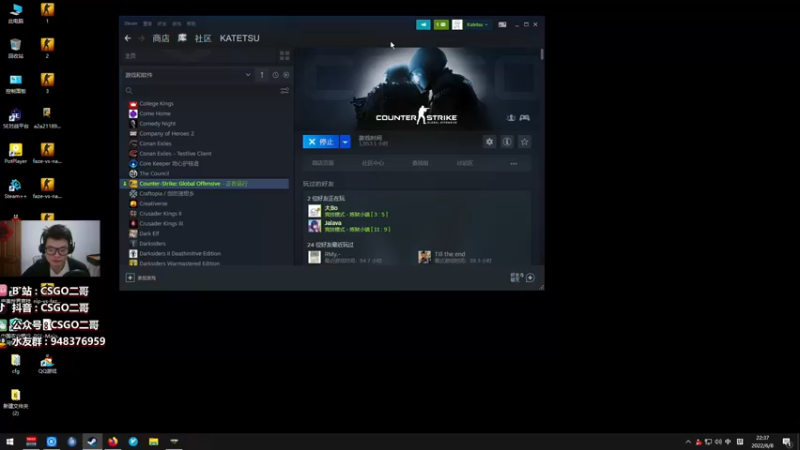The width and height of the screenshot is (800, 450).
Task: Click the Steam forward navigation arrow
Action: click(142, 38)
